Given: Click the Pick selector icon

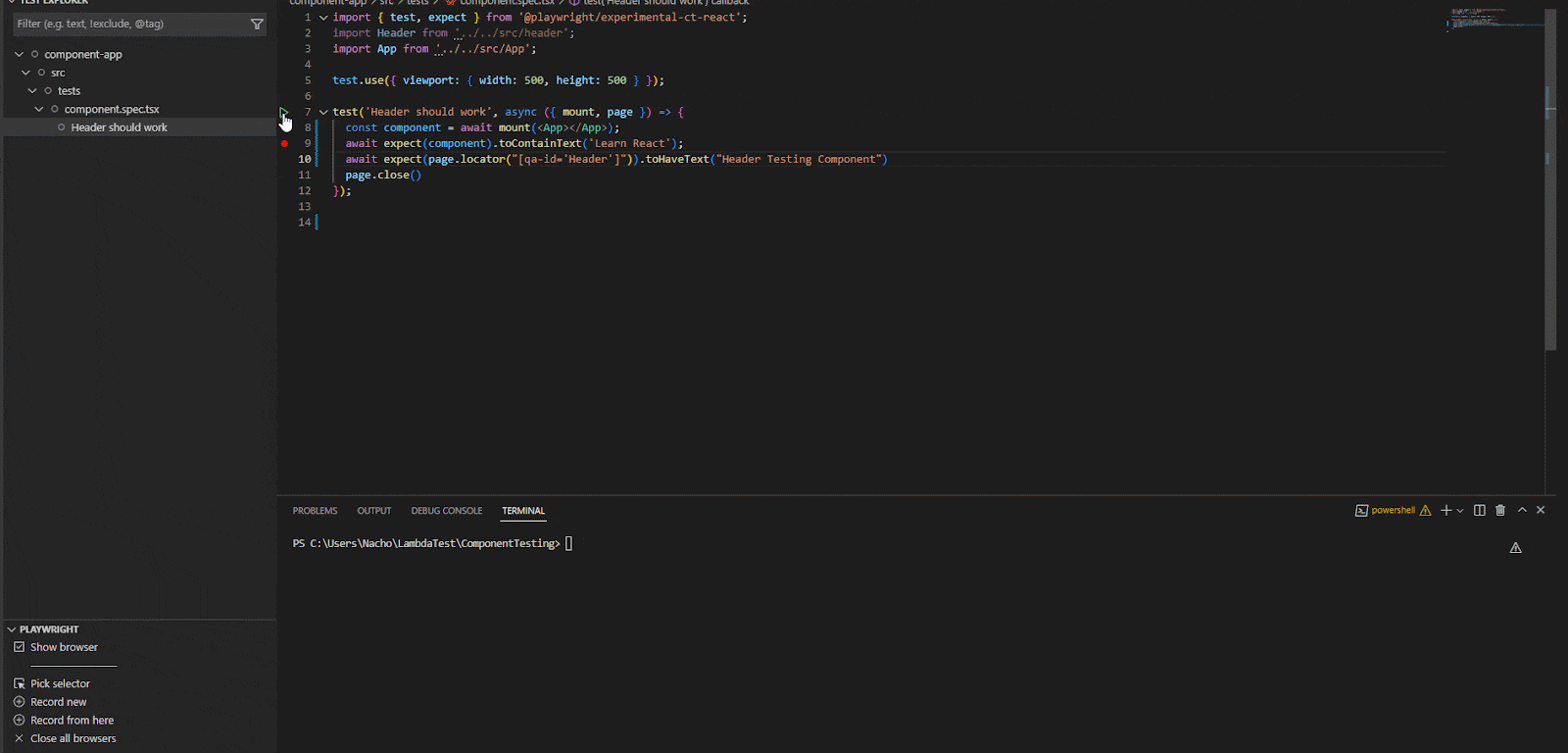Looking at the screenshot, I should 19,684.
